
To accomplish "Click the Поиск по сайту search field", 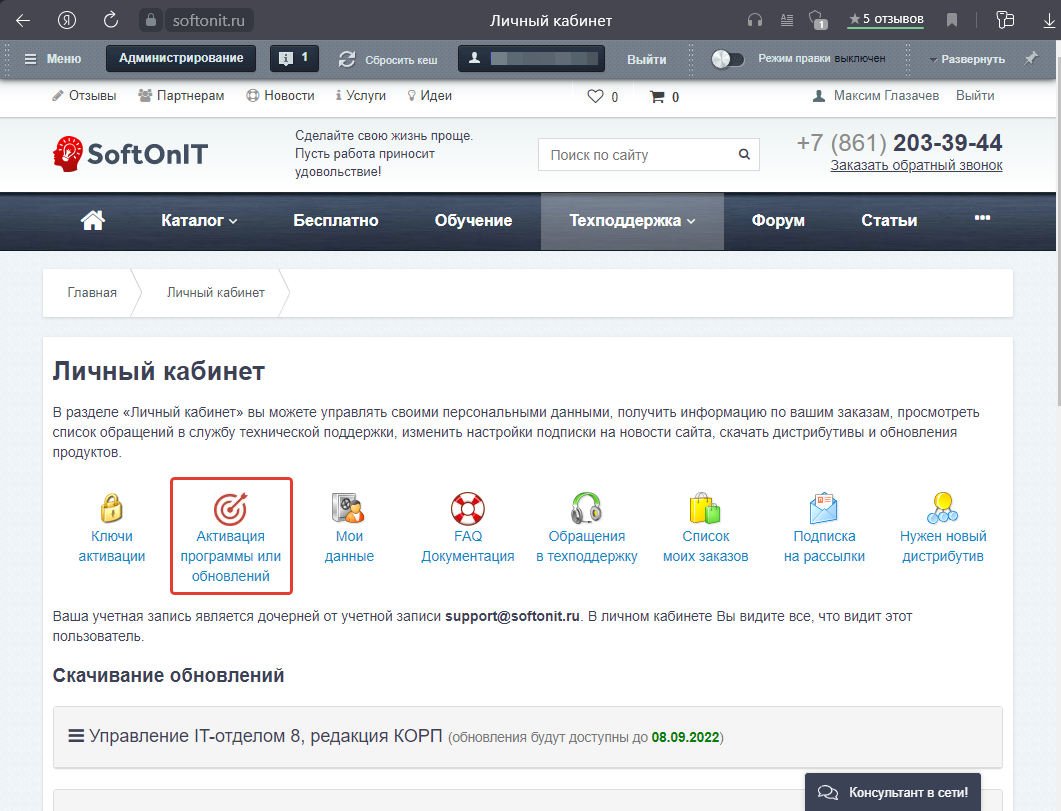I will click(638, 155).
